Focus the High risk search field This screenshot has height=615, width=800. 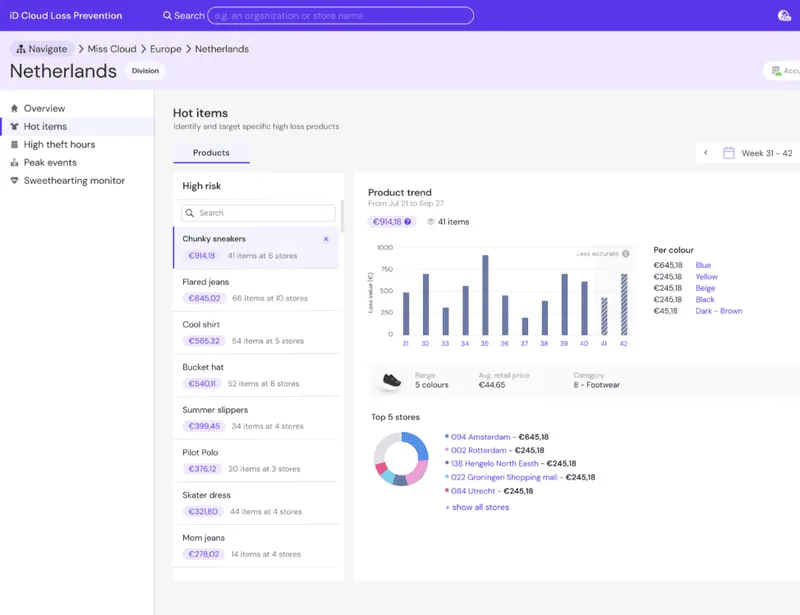[x=258, y=213]
